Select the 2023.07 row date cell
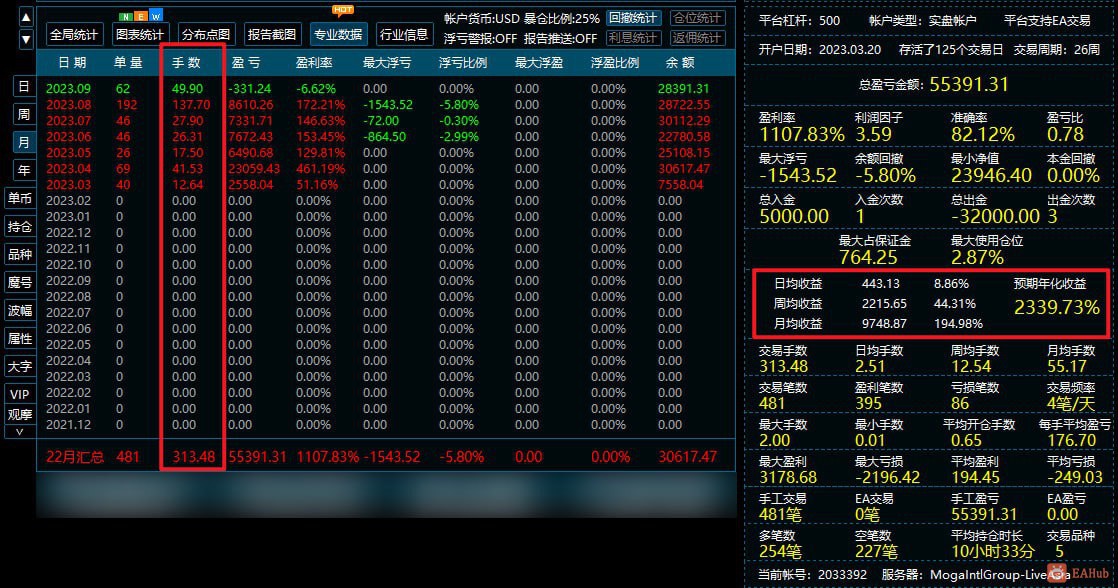The image size is (1118, 588). (x=68, y=121)
